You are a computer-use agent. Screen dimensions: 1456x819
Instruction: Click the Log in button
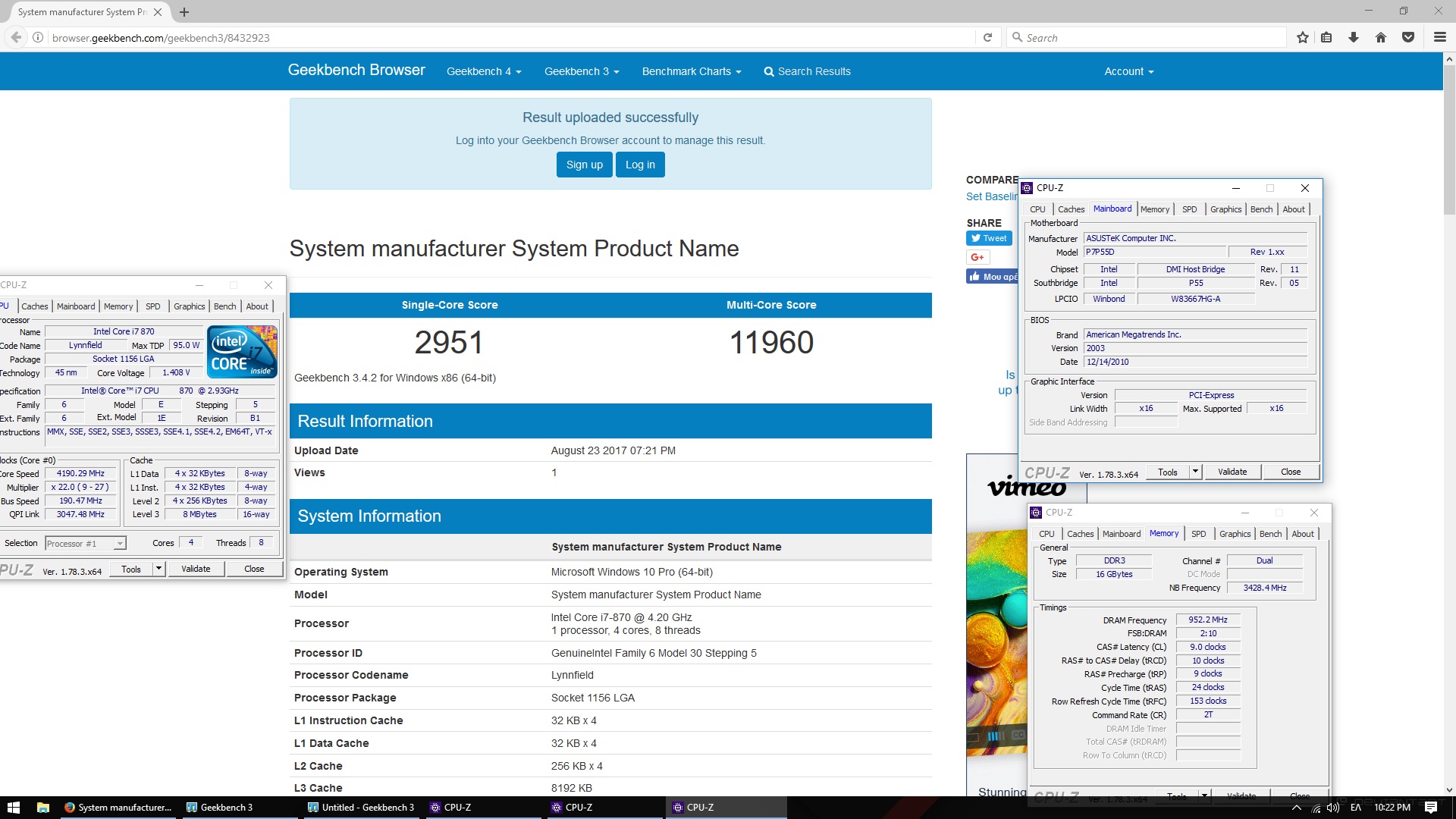[x=640, y=165]
